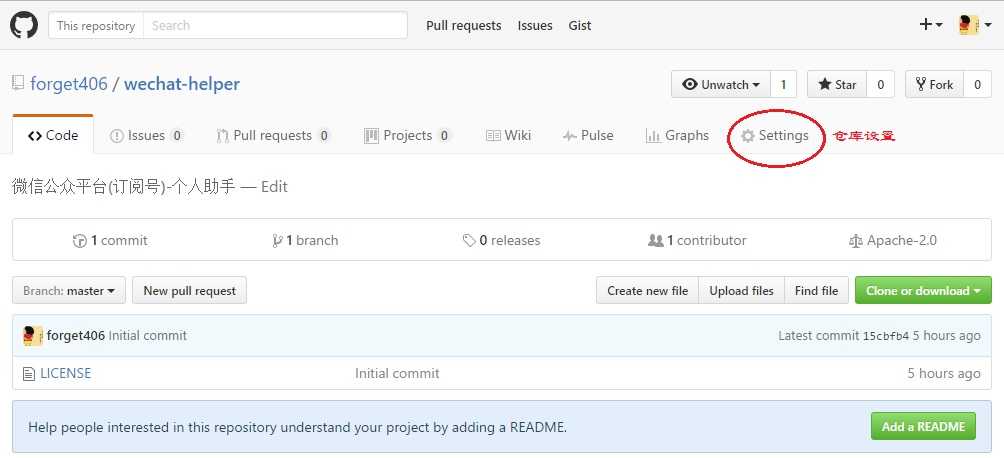Click the '5 hours ago' text in LICENSE row
The width and height of the screenshot is (1004, 458).
tap(944, 373)
